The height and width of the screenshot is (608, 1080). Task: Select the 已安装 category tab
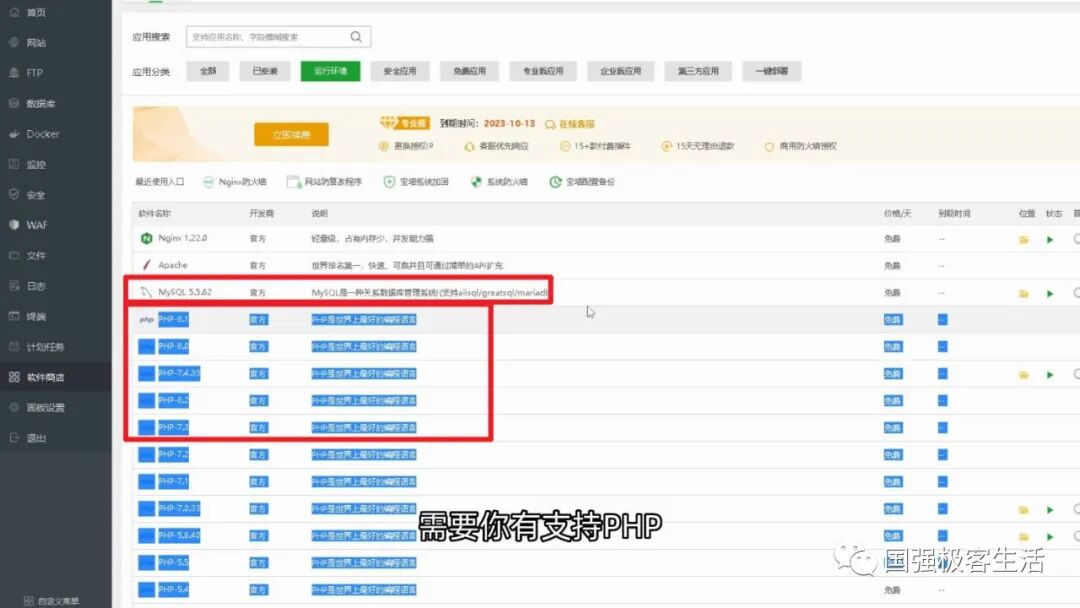[x=264, y=71]
